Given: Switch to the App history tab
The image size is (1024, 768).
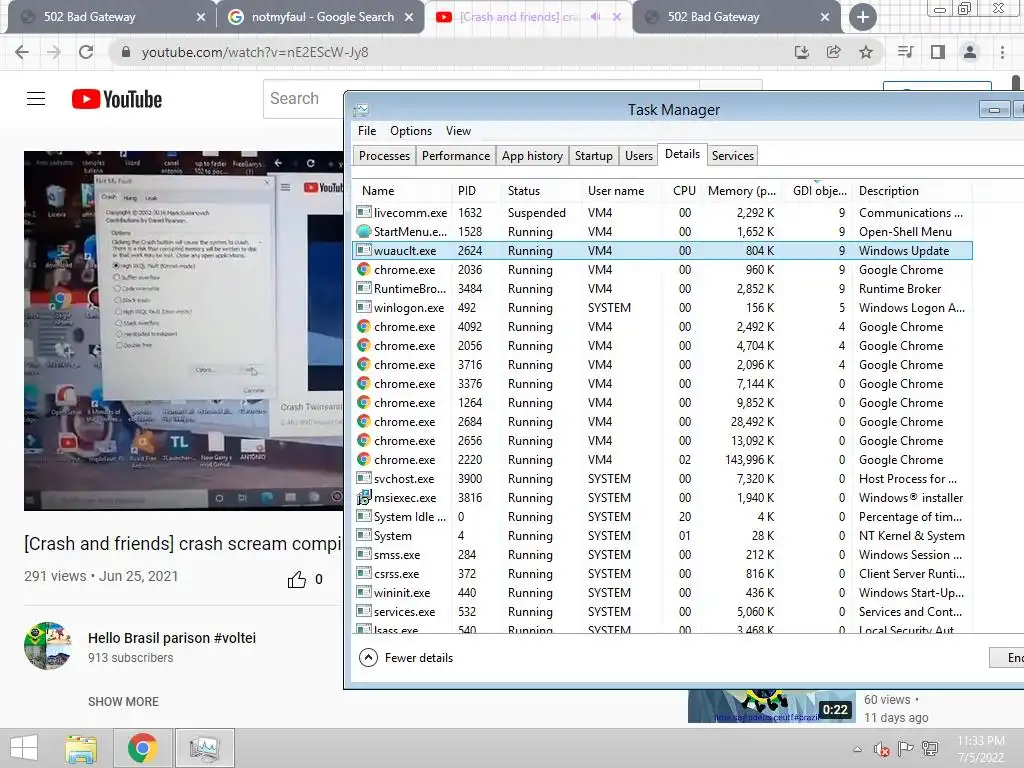Looking at the screenshot, I should [x=532, y=155].
